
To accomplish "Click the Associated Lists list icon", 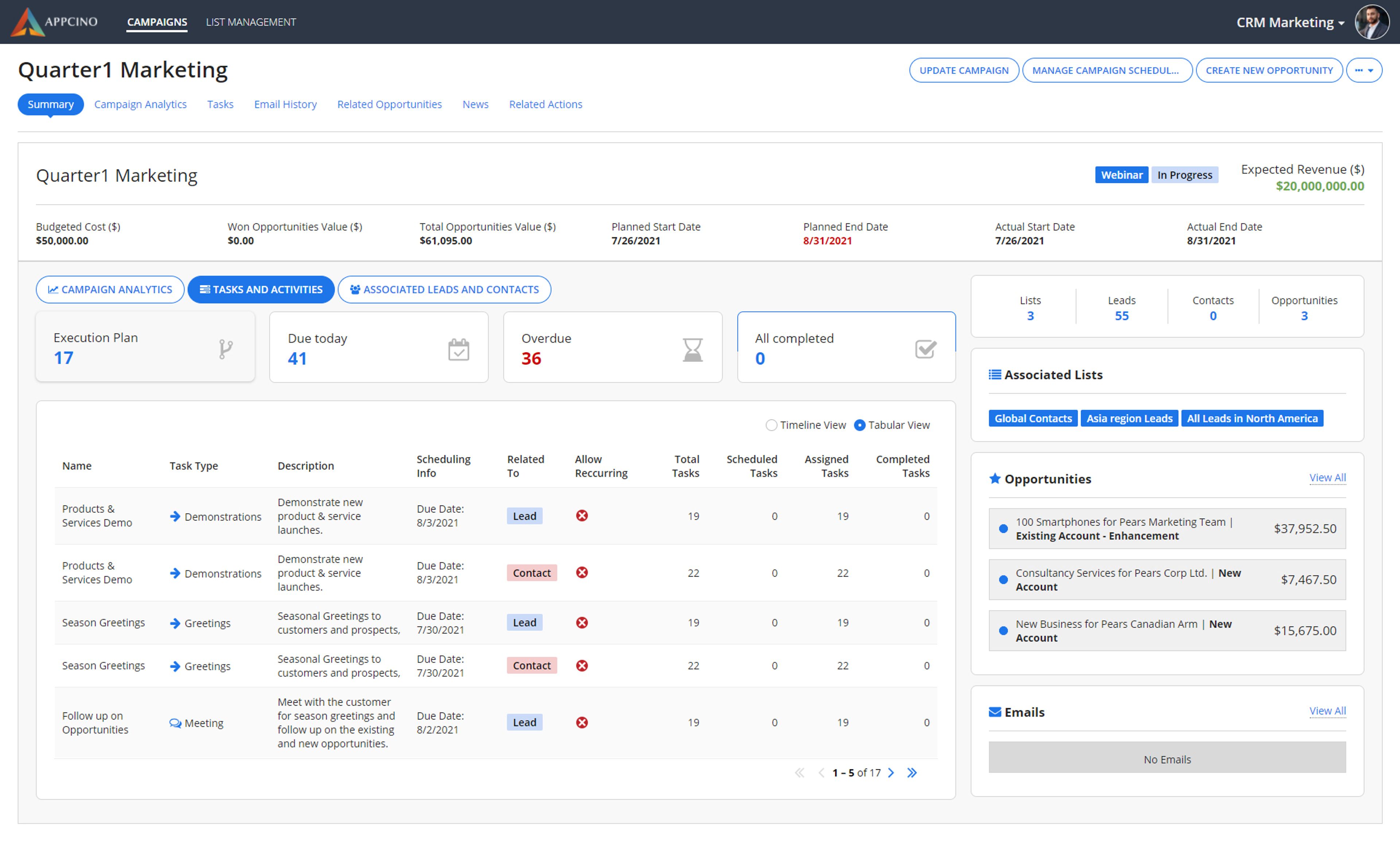I will (995, 374).
